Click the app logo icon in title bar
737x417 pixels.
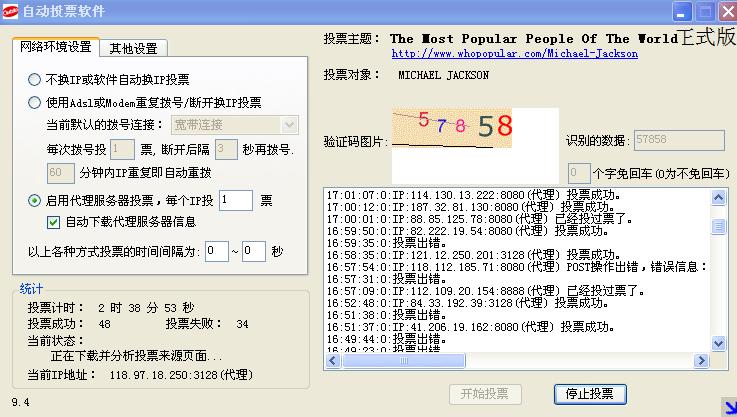coord(10,11)
